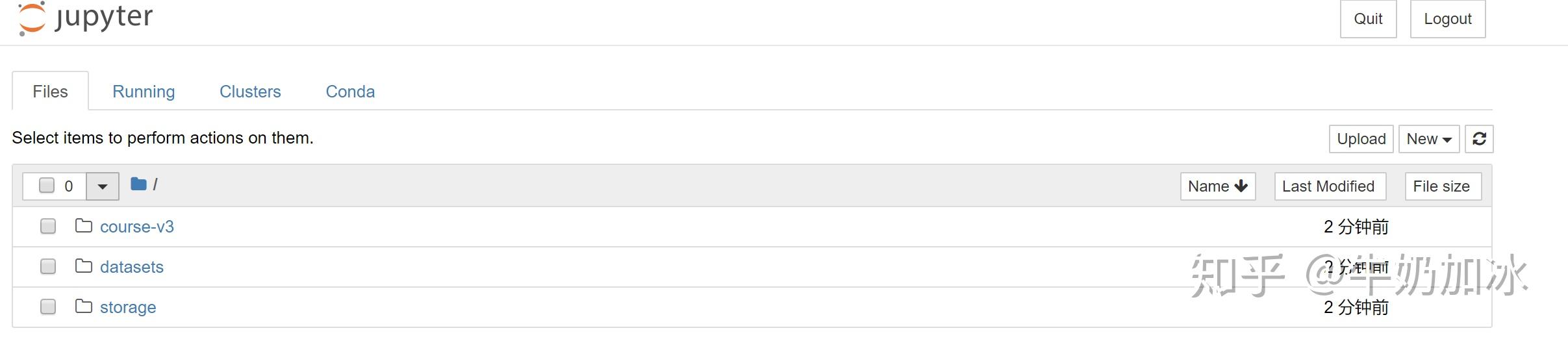Open the datasets folder link
The width and height of the screenshot is (1568, 339).
(x=132, y=267)
